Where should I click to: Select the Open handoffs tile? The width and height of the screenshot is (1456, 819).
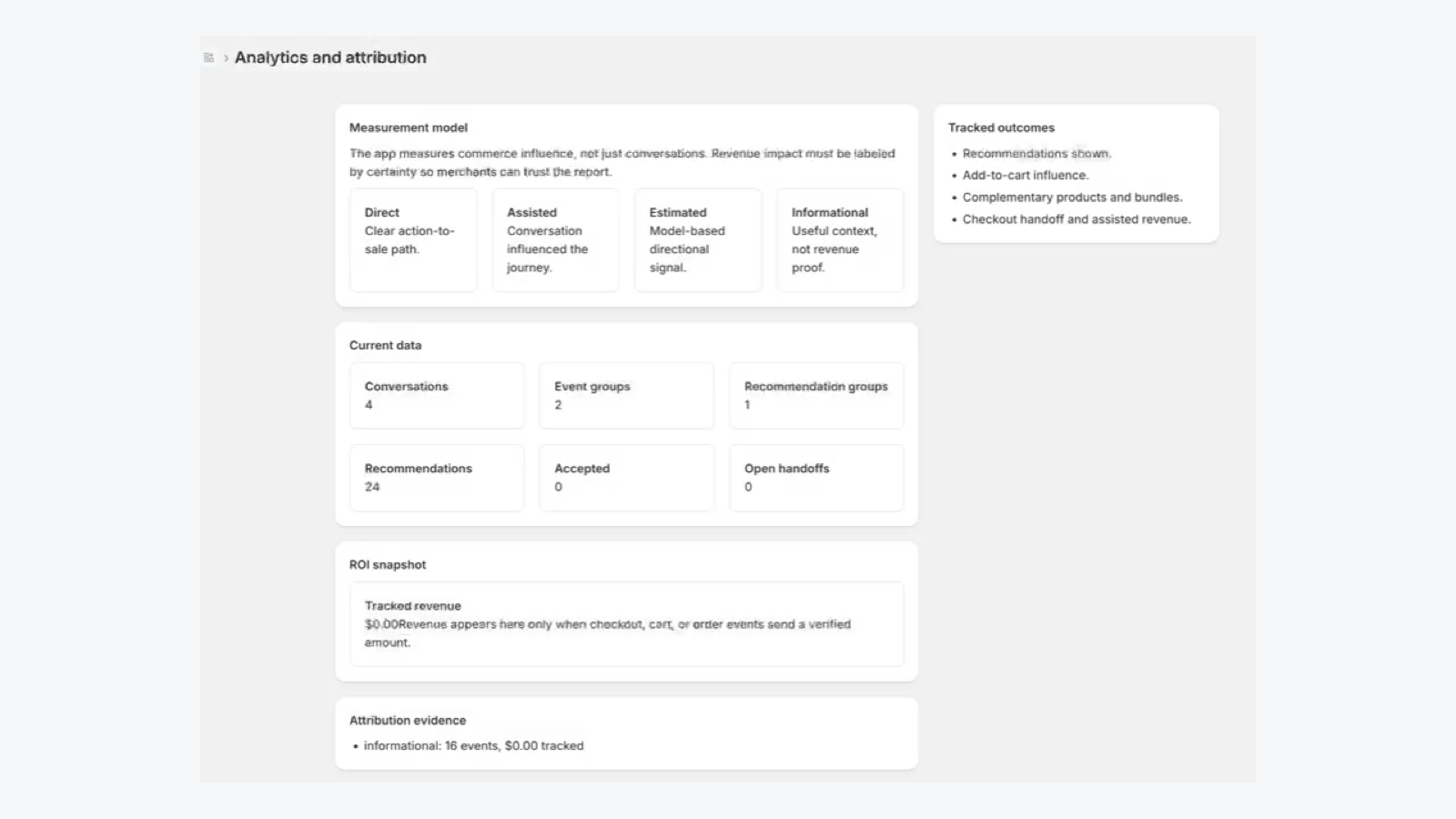(816, 478)
